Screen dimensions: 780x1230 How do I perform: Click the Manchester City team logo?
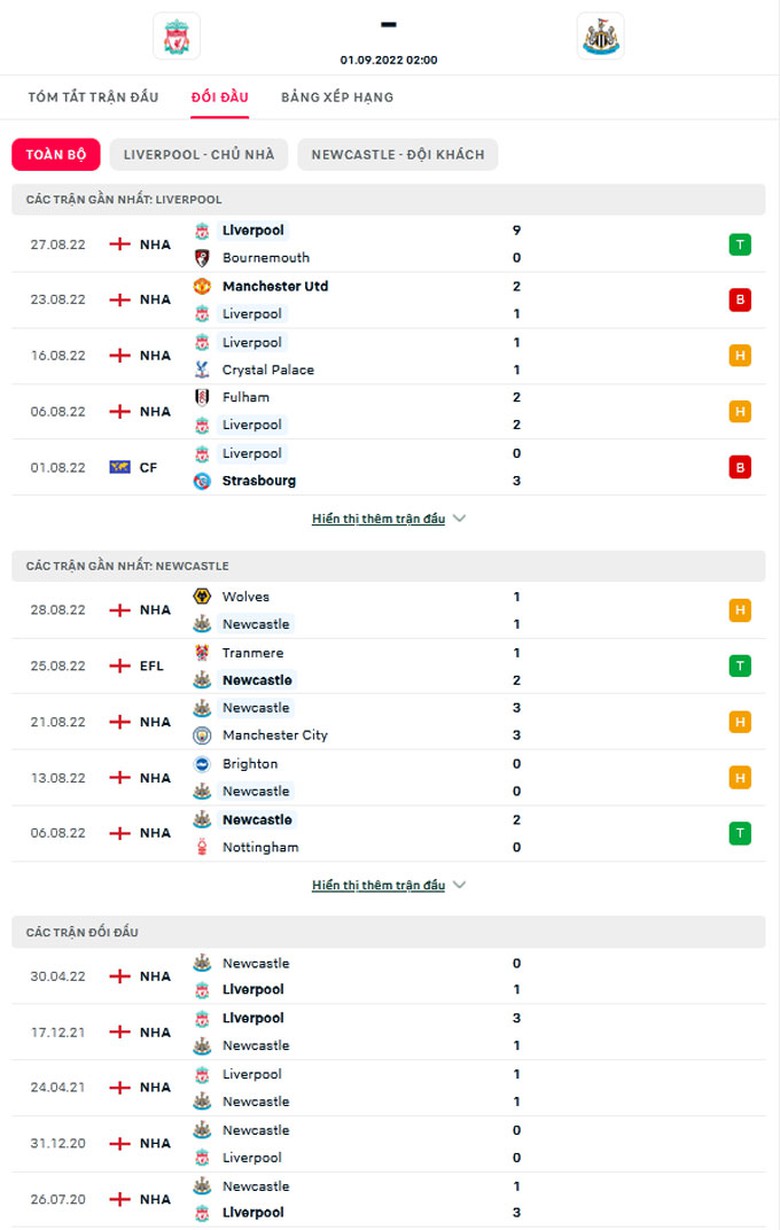click(202, 735)
